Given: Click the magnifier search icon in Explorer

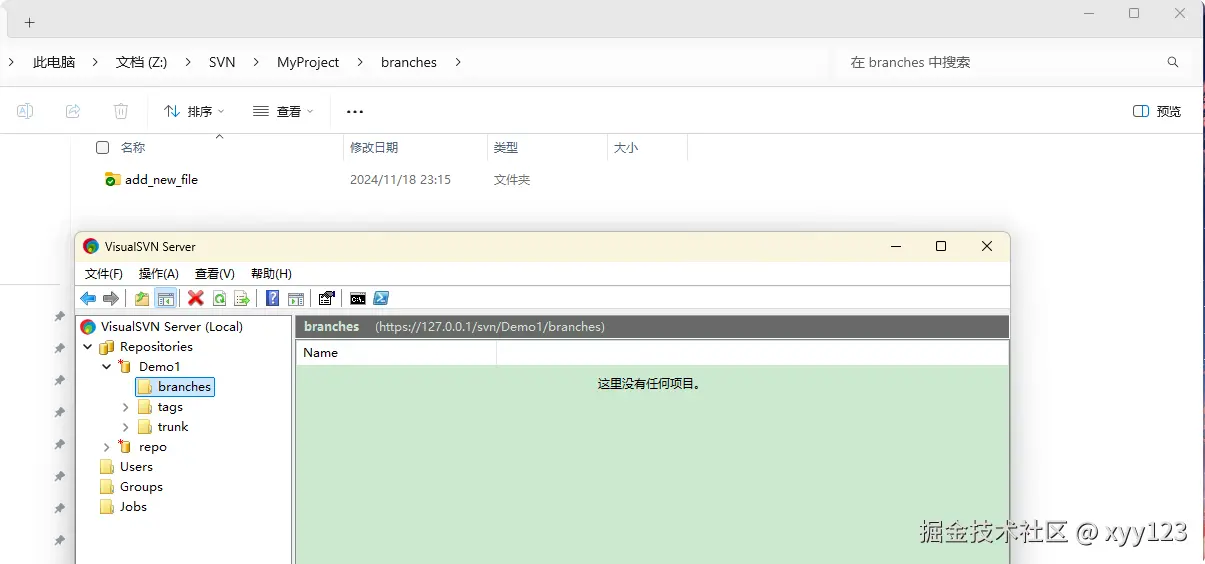Looking at the screenshot, I should [x=1173, y=62].
